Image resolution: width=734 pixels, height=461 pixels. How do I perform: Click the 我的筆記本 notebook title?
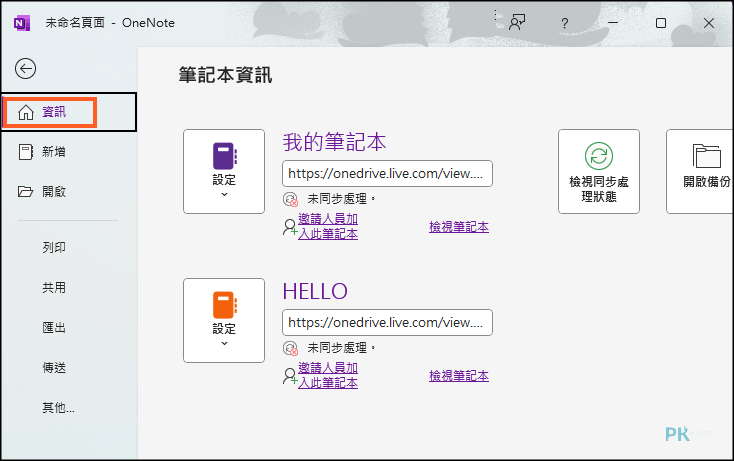(x=334, y=142)
